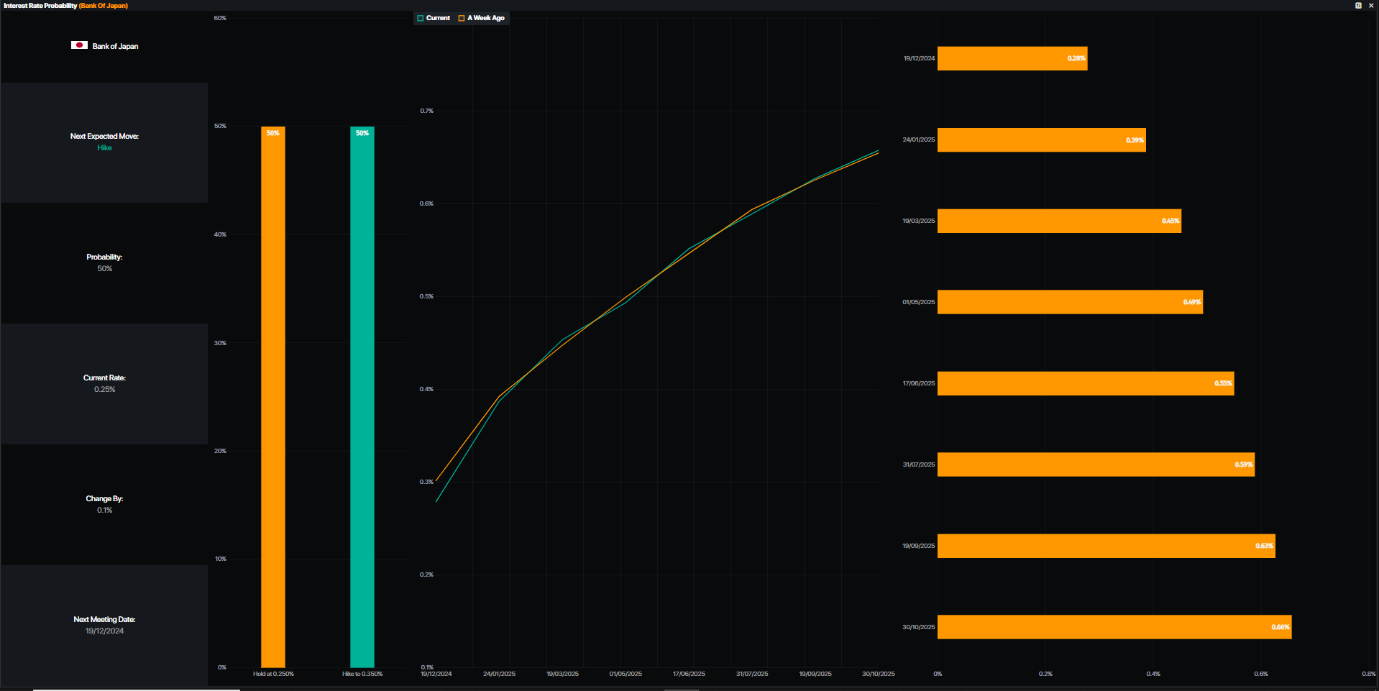The width and height of the screenshot is (1379, 691).
Task: Select the 01/05/2025 implied rate bar
Action: point(1070,302)
